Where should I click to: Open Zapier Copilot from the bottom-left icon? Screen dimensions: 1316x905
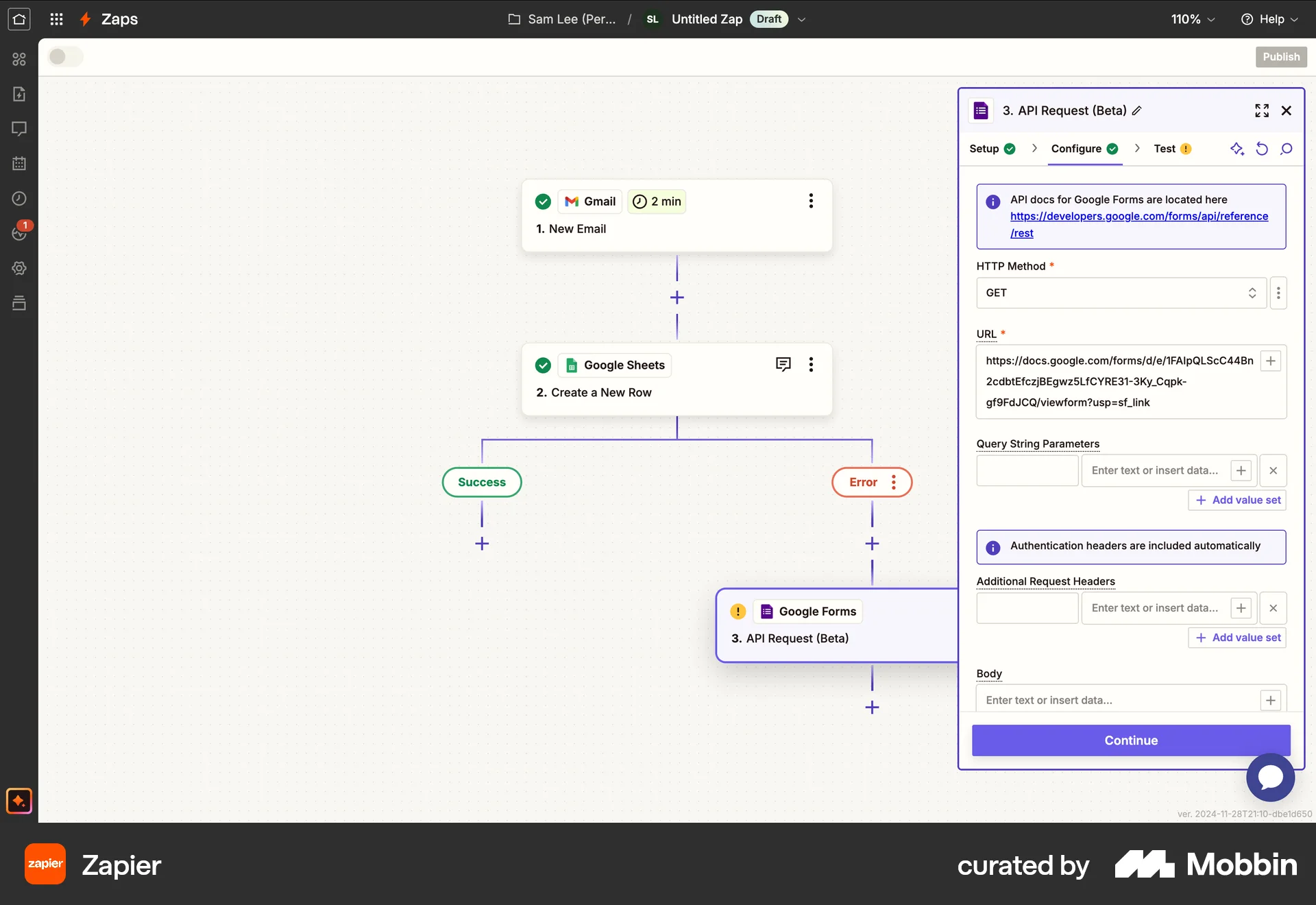point(19,801)
